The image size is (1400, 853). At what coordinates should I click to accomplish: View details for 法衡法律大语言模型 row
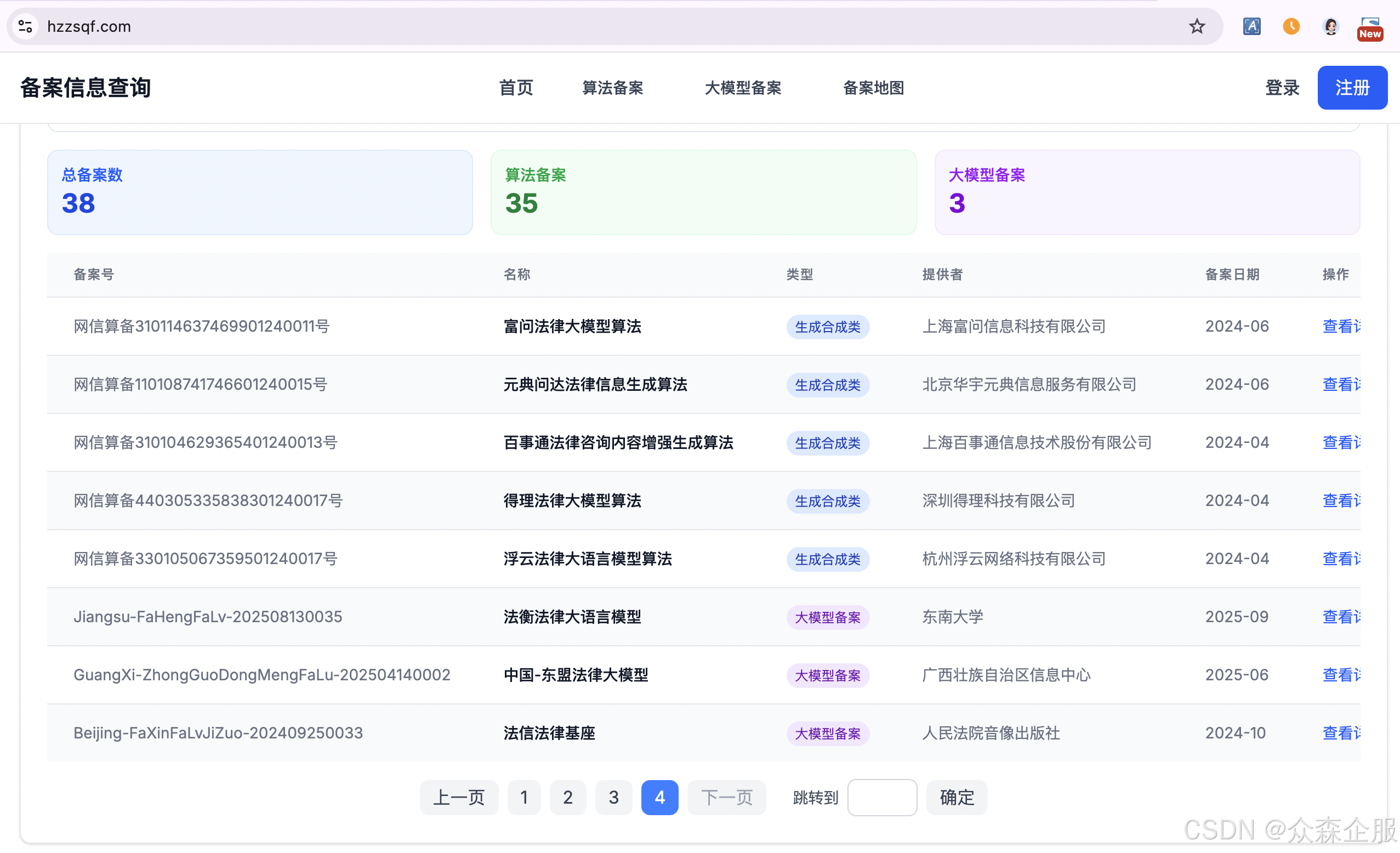tap(1341, 617)
